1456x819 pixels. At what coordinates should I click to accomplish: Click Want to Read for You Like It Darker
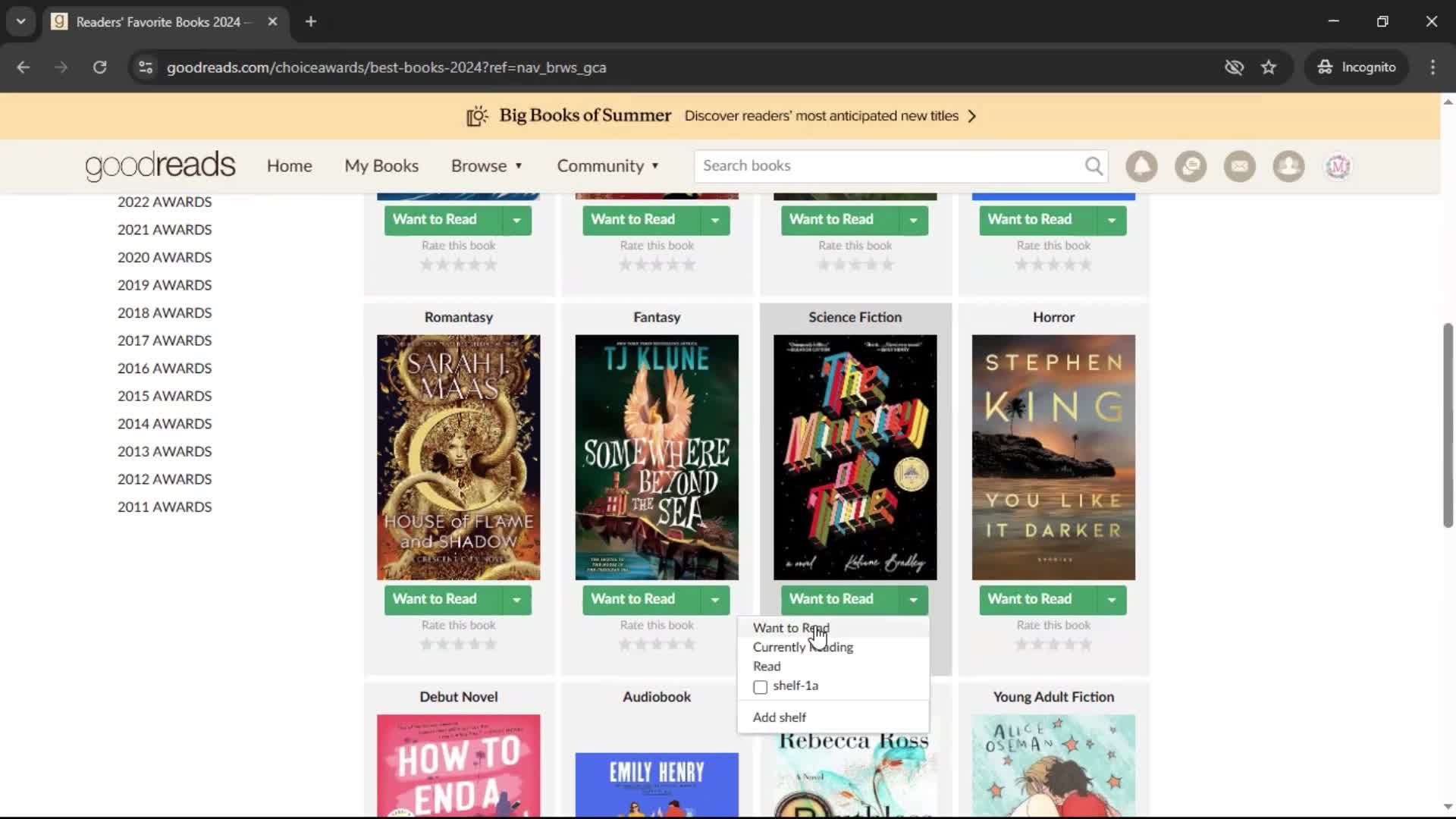1038,600
